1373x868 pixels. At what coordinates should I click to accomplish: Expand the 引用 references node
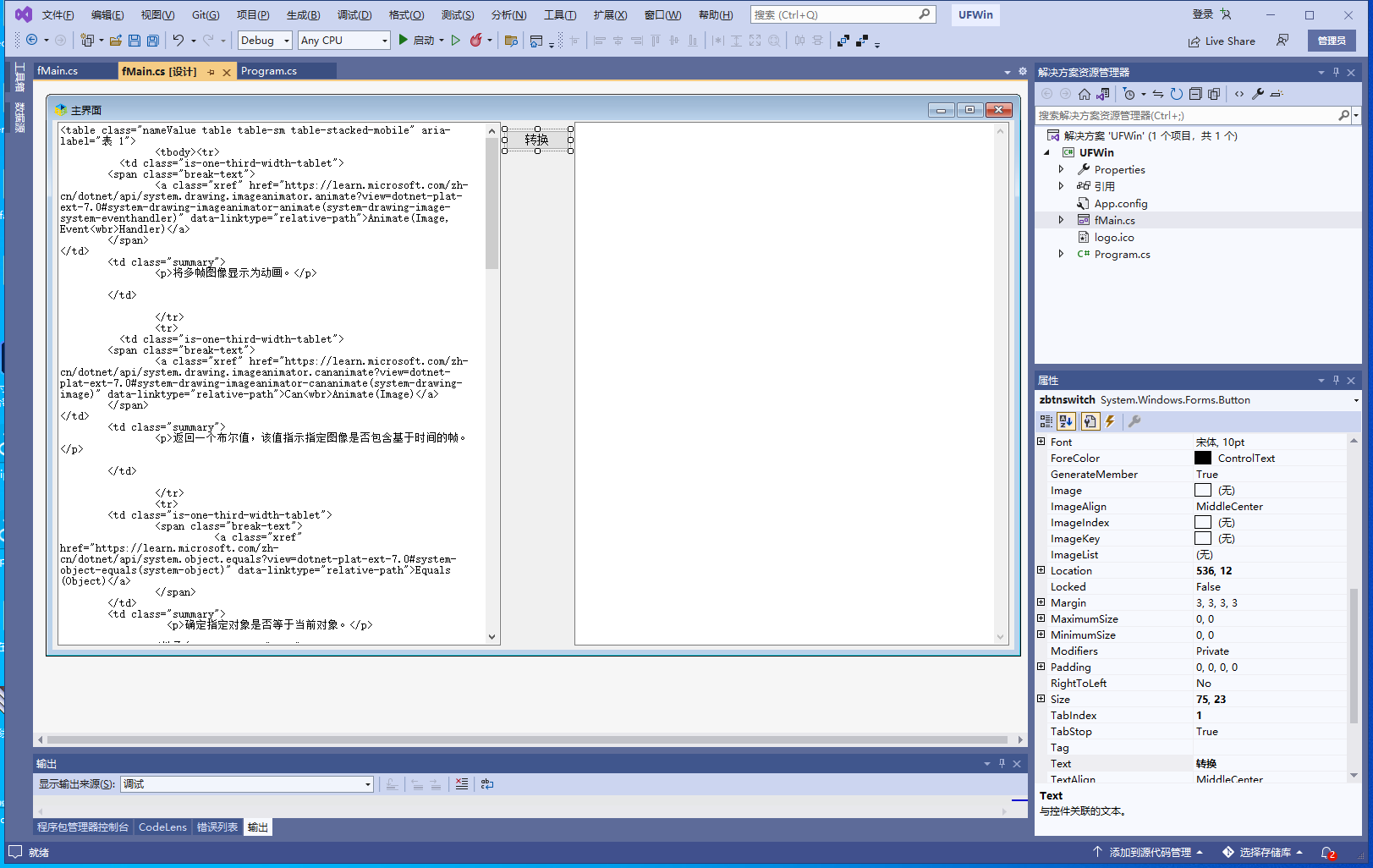click(1062, 186)
